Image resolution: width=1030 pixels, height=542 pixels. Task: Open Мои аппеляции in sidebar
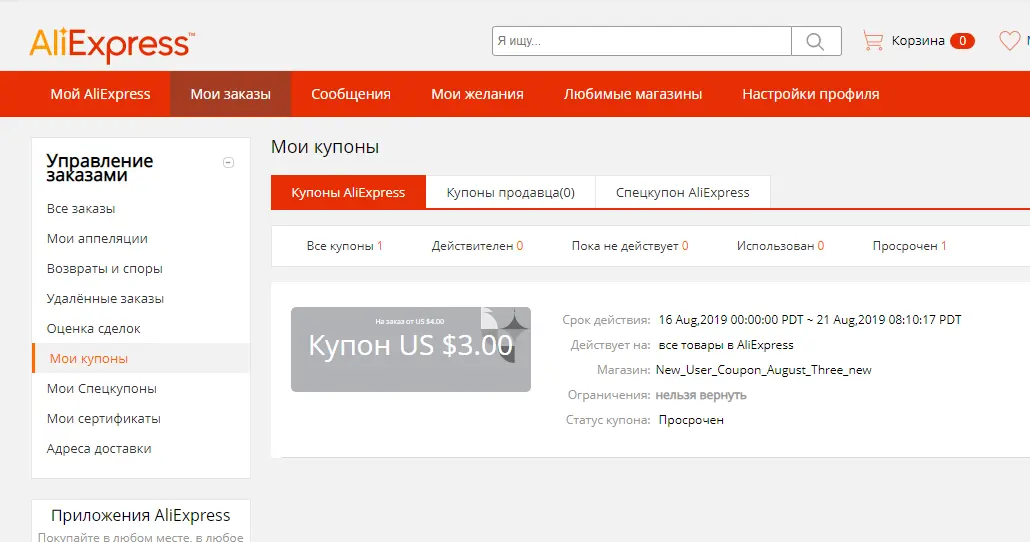(97, 238)
